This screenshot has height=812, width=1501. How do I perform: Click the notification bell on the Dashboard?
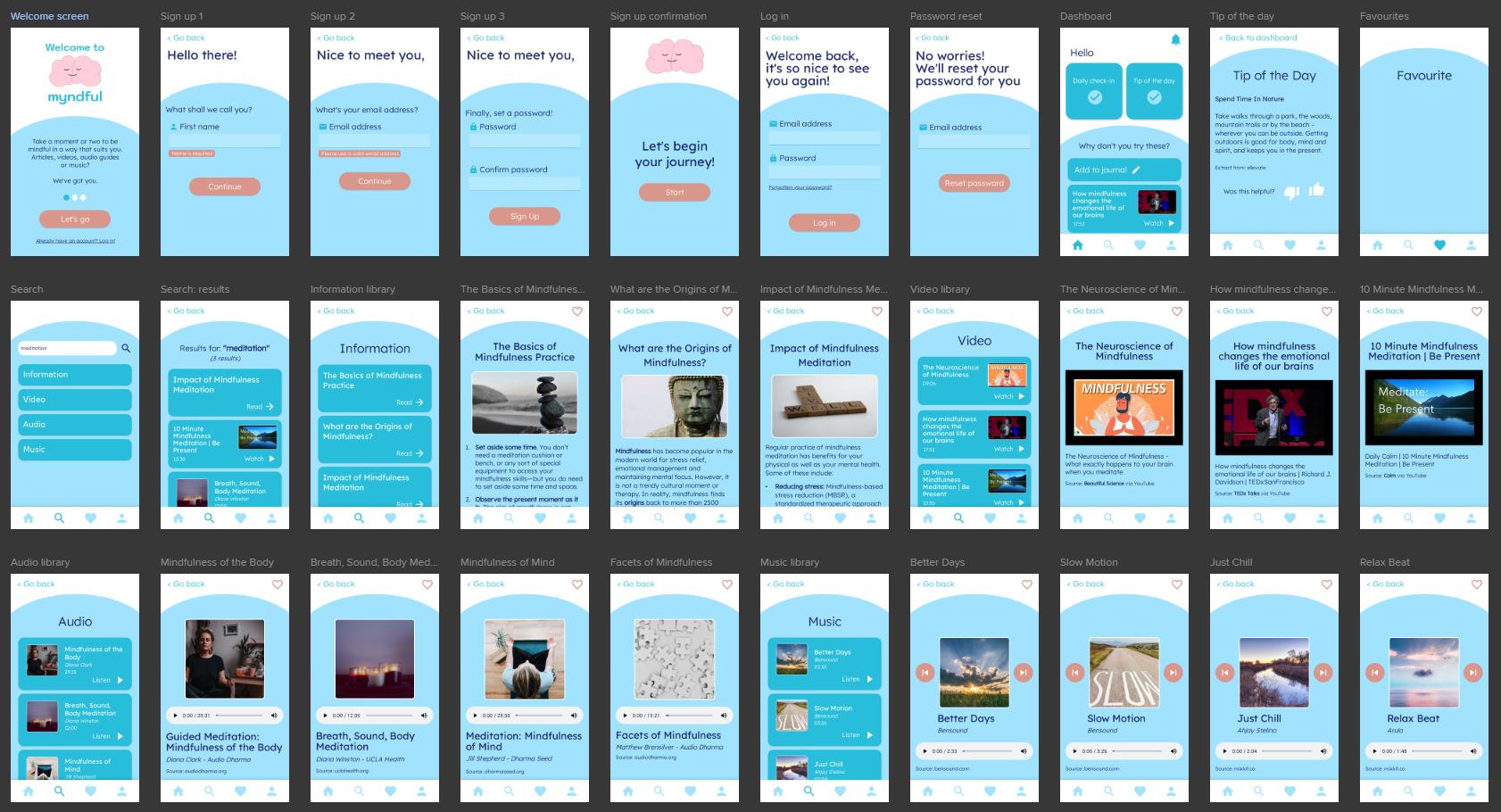click(1176, 39)
